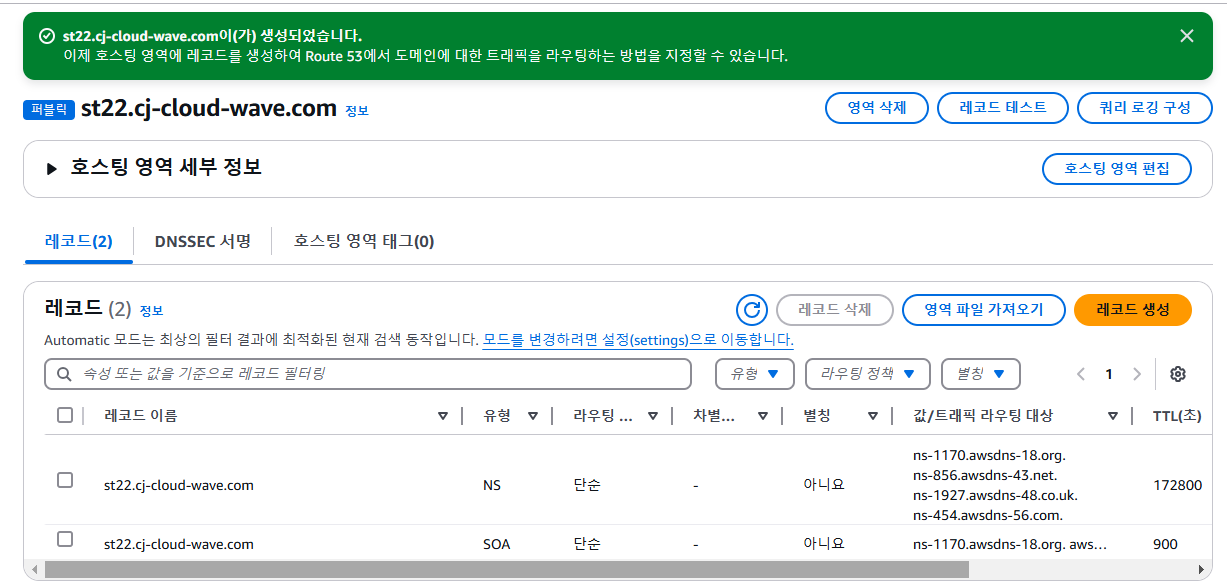Click 영역 삭제 button
The image size is (1227, 585).
(877, 108)
